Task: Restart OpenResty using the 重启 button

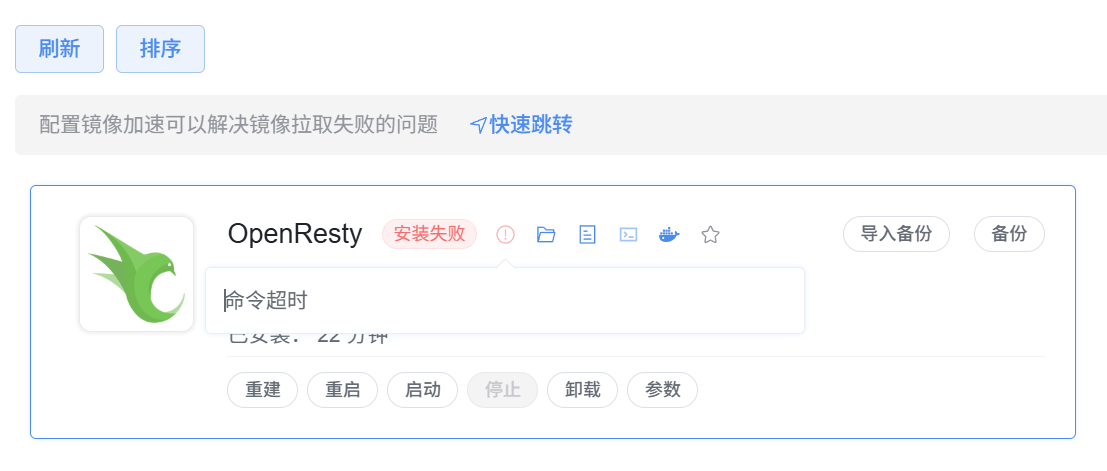Action: (342, 390)
